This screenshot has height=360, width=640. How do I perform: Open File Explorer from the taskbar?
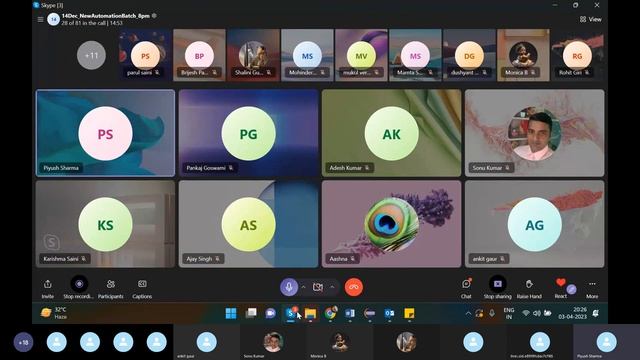coord(310,313)
